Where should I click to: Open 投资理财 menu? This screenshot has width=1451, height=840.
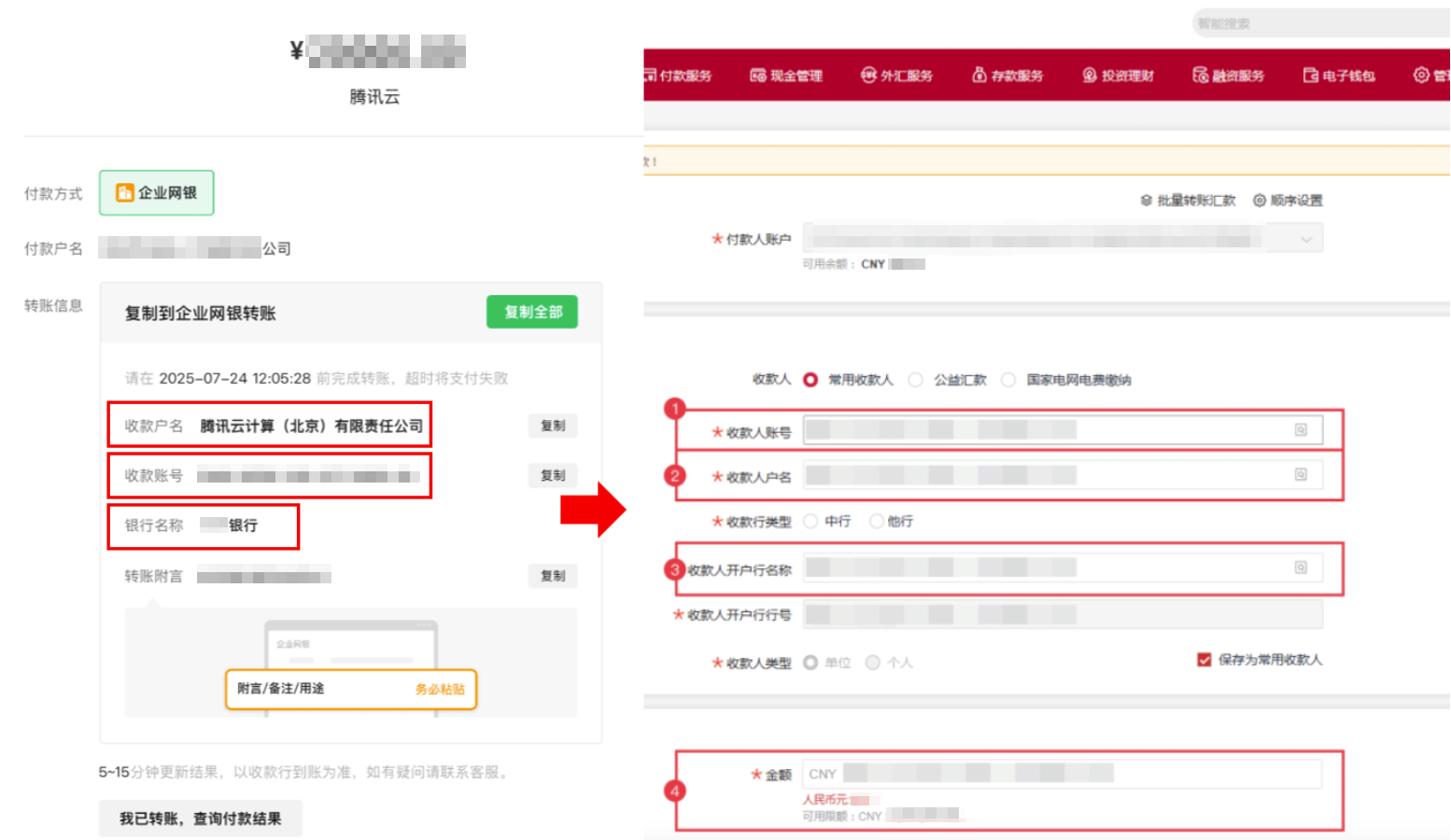coord(1118,76)
